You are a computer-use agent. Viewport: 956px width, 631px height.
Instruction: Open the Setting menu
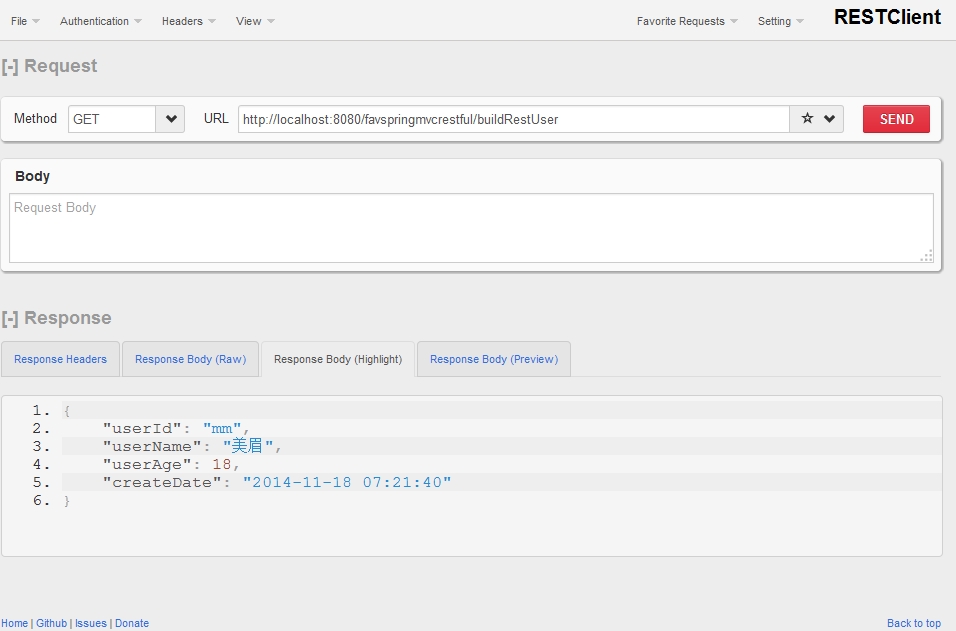coord(780,21)
